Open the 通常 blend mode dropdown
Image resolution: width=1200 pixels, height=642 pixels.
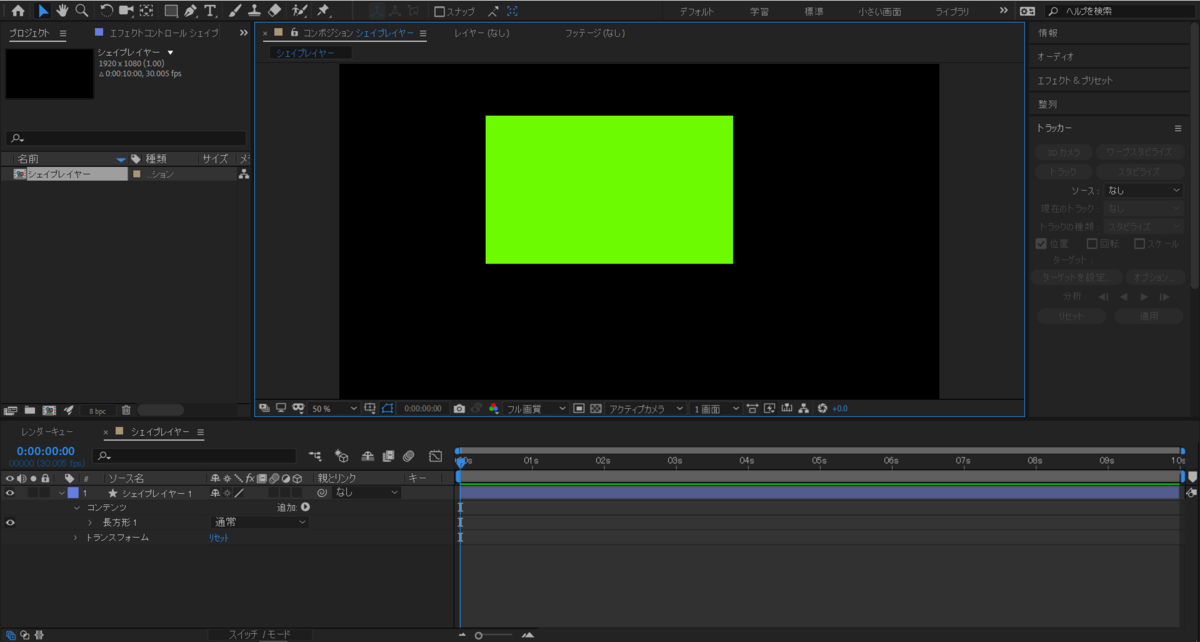tap(258, 522)
